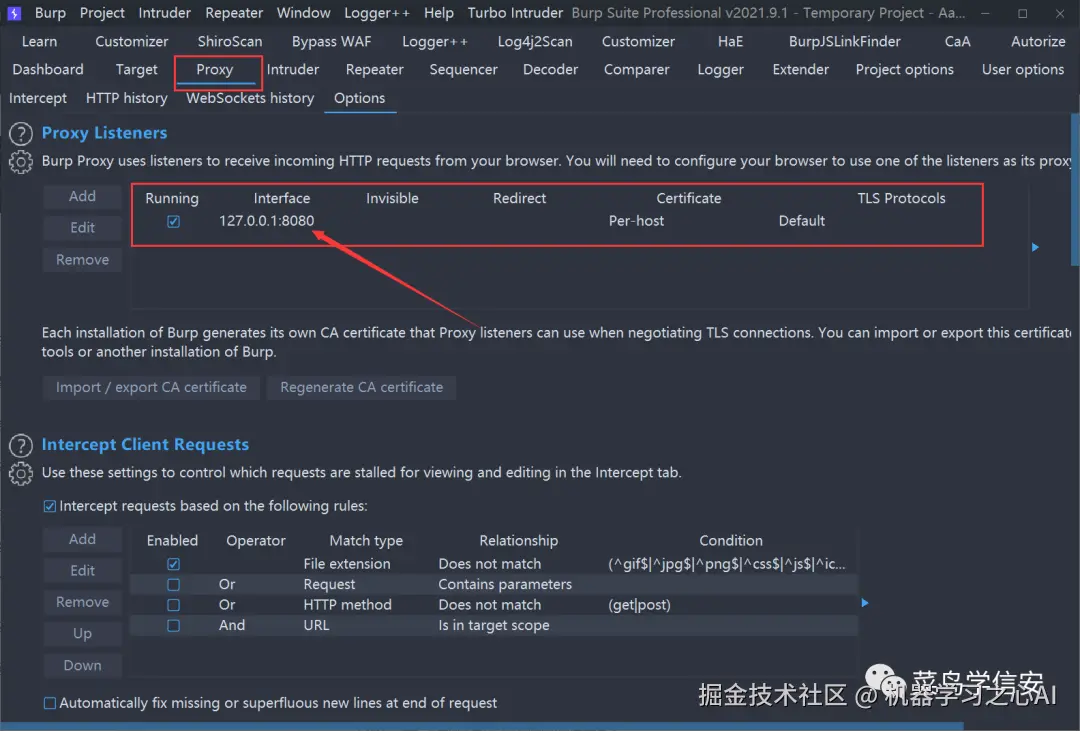Switch to the Extender tab
The width and height of the screenshot is (1080, 731).
point(801,70)
